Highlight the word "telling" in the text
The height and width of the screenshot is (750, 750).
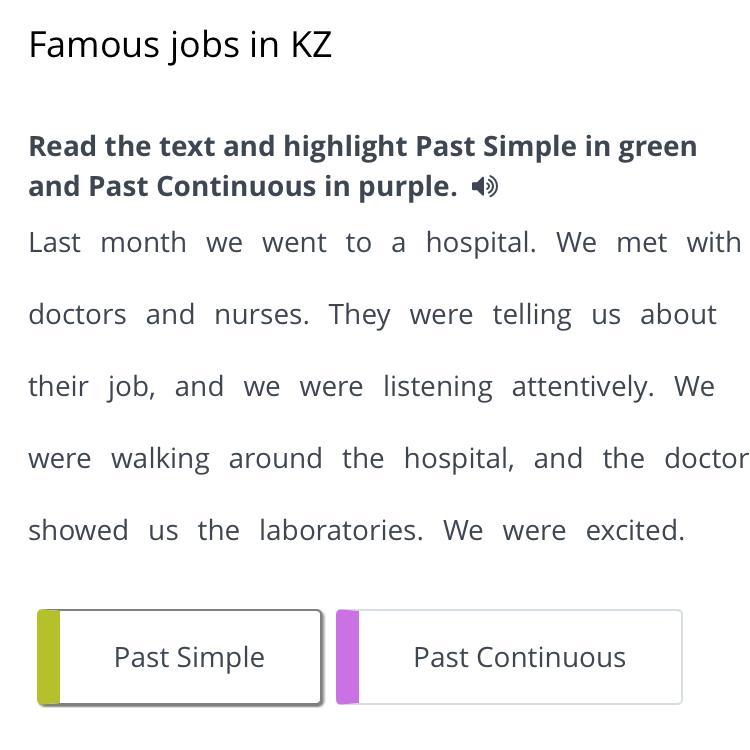532,316
